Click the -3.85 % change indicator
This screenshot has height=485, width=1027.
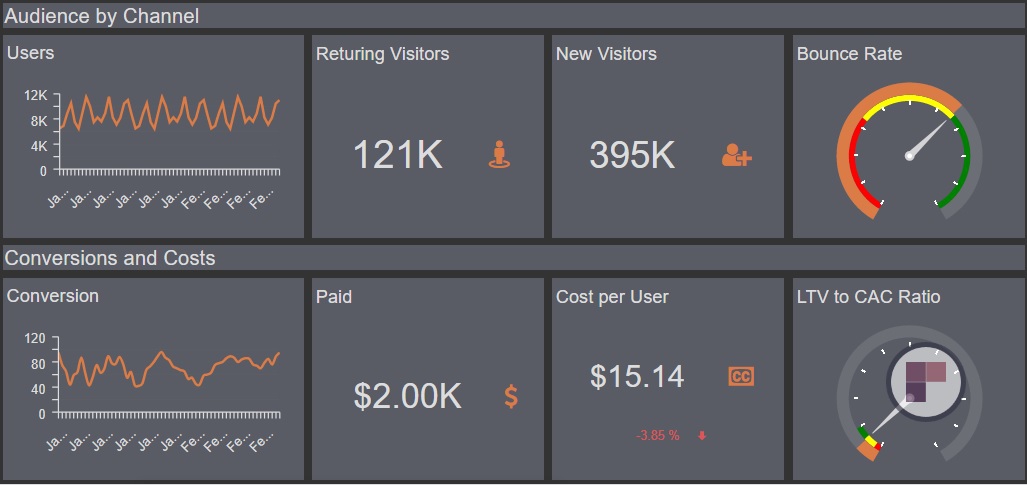[658, 435]
